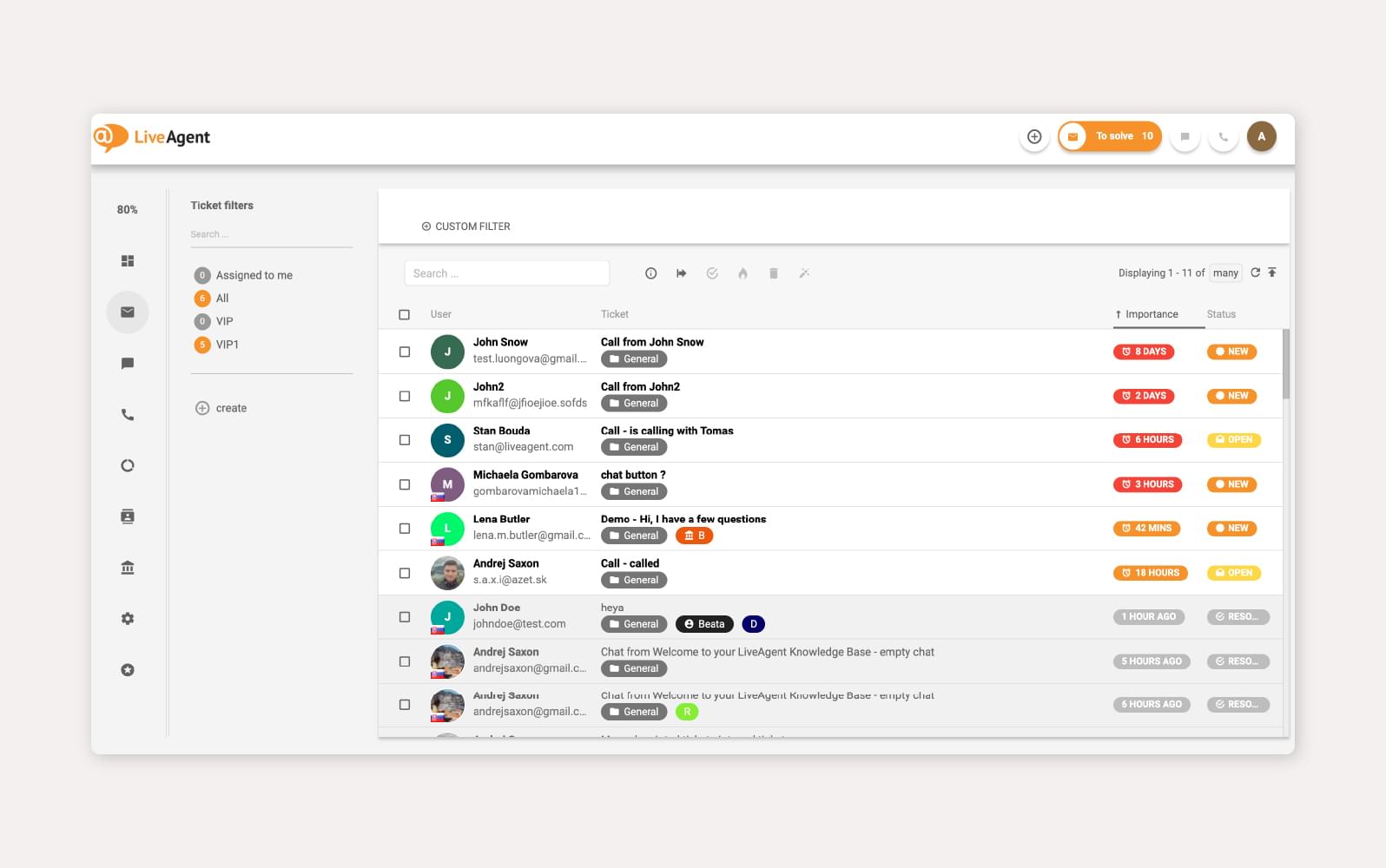This screenshot has height=868, width=1386.
Task: Click the ticket list vertical scrollbar
Action: point(1286,365)
